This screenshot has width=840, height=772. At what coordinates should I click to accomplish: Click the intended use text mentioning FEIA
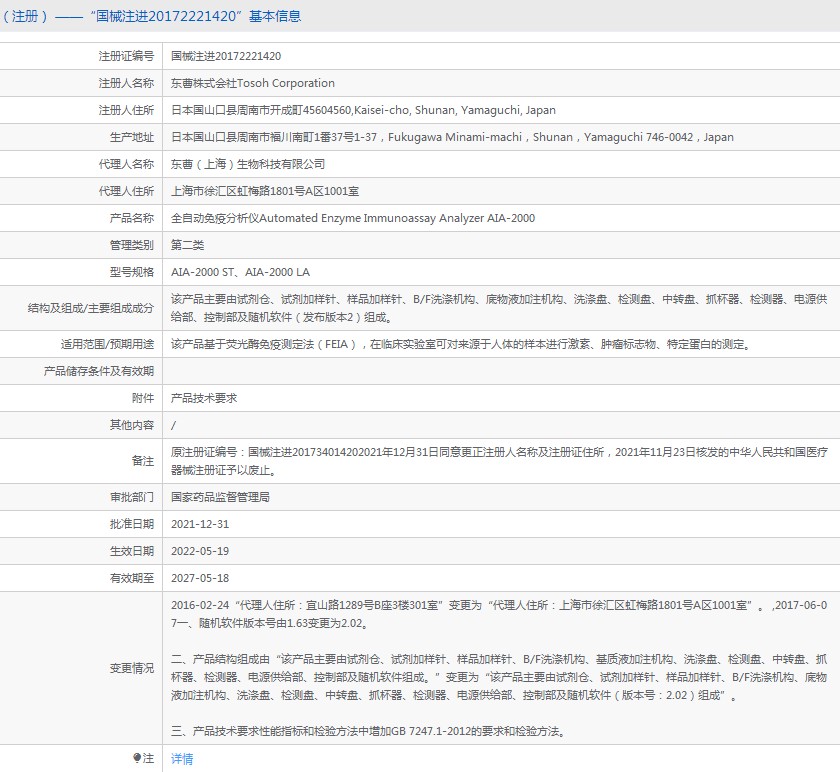[x=462, y=344]
